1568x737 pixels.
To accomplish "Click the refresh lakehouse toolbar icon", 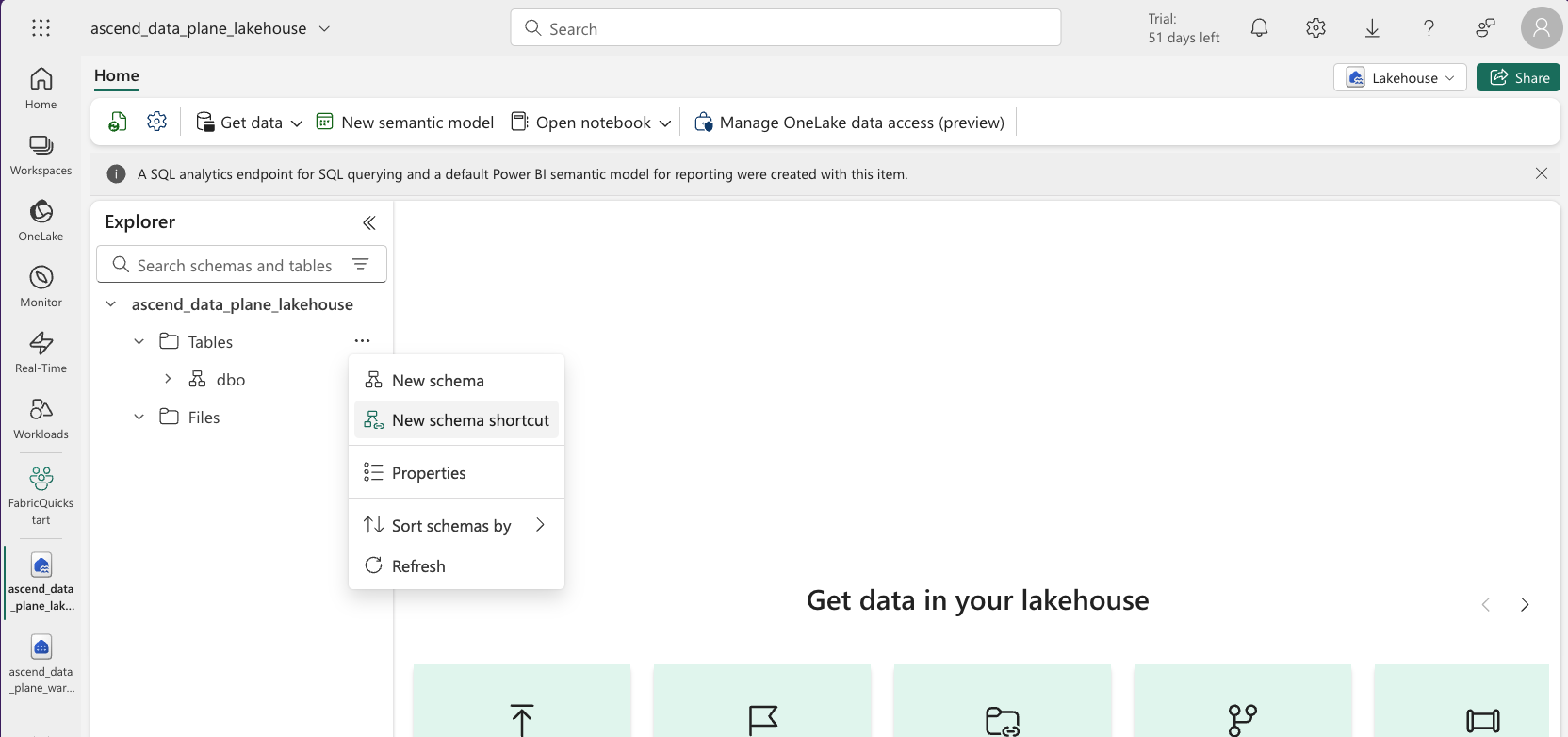I will (x=118, y=122).
